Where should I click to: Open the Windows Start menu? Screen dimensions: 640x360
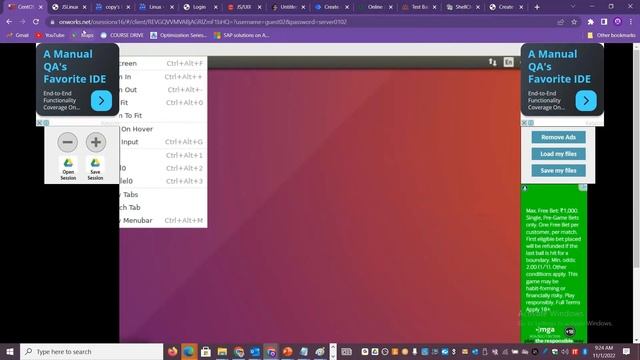pyautogui.click(x=10, y=351)
